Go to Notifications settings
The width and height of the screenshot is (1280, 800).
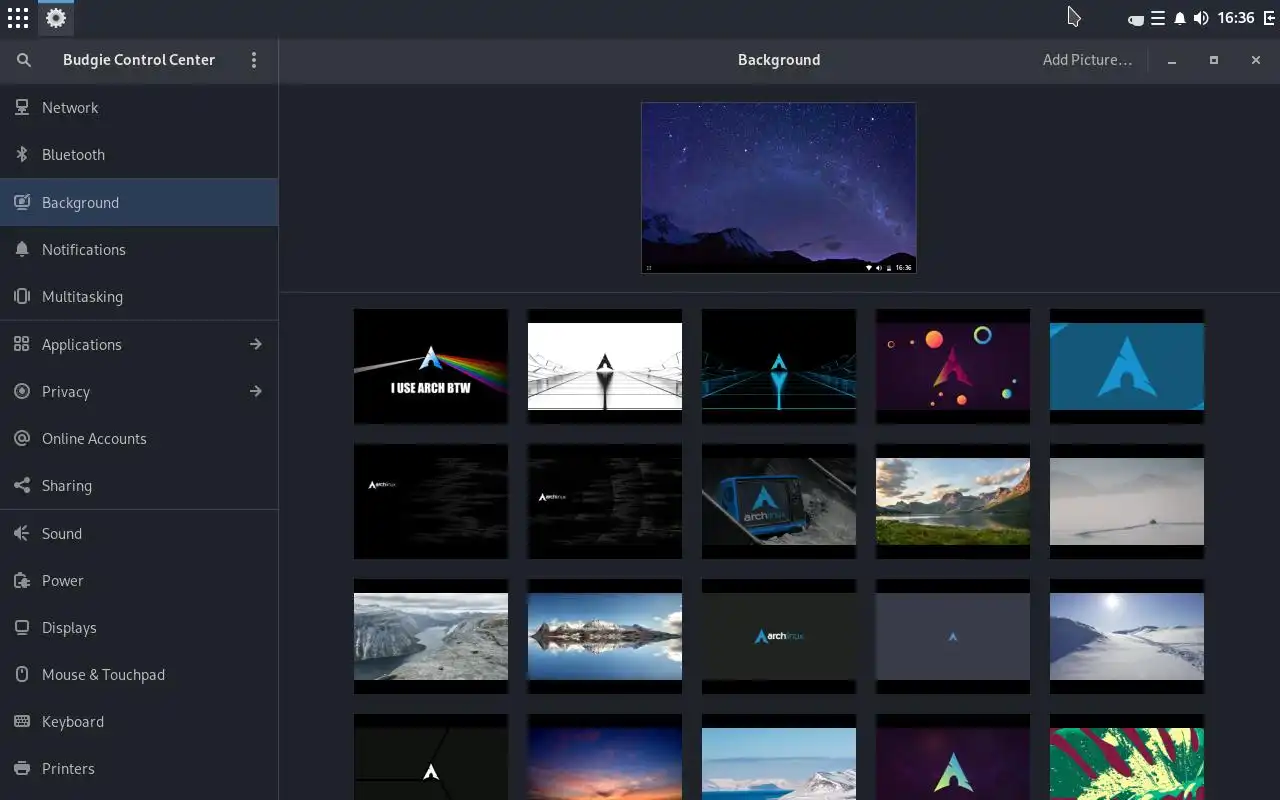(139, 249)
